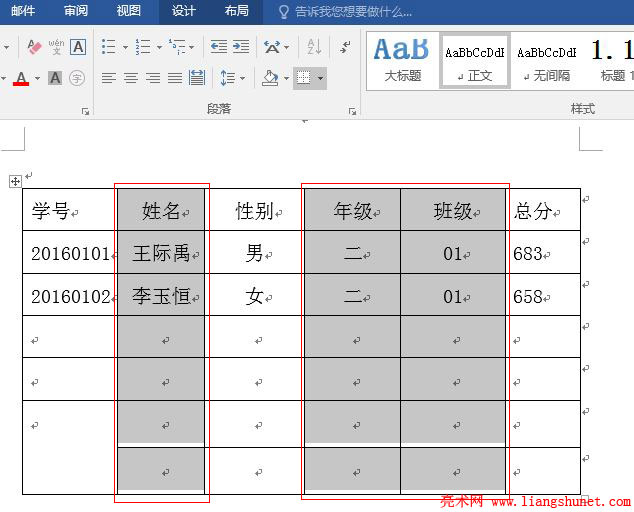
Task: Align text left
Action: (x=108, y=78)
